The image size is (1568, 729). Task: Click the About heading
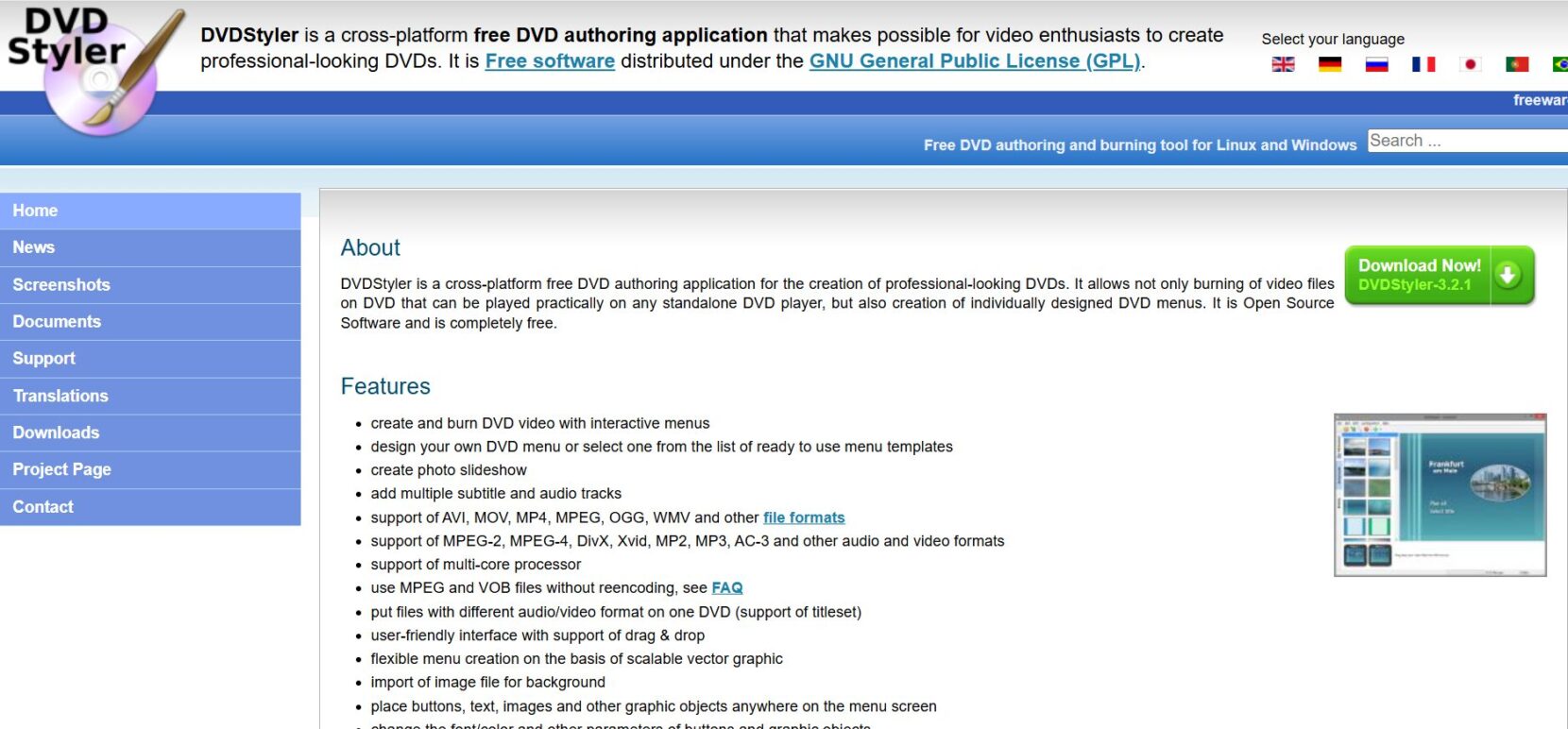(370, 247)
